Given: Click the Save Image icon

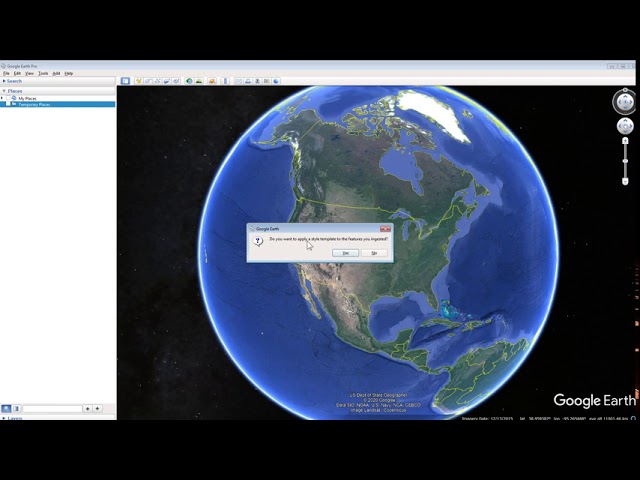Looking at the screenshot, I should coord(257,81).
